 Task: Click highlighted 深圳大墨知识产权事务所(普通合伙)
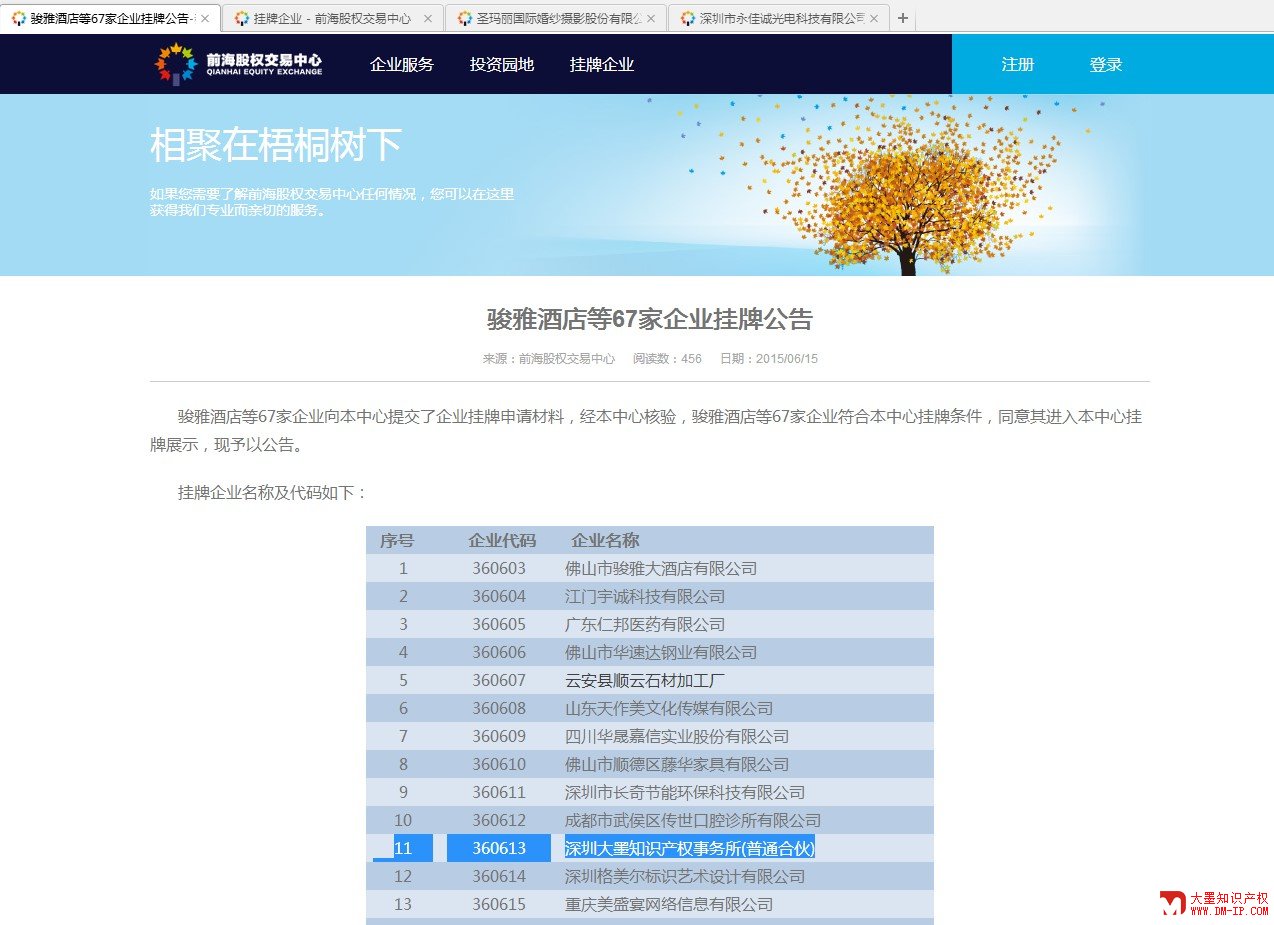[x=690, y=848]
